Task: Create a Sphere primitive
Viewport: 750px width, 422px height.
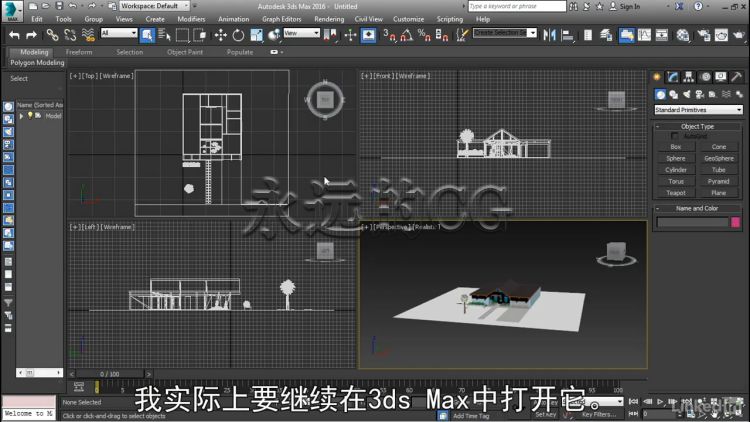Action: 675,158
